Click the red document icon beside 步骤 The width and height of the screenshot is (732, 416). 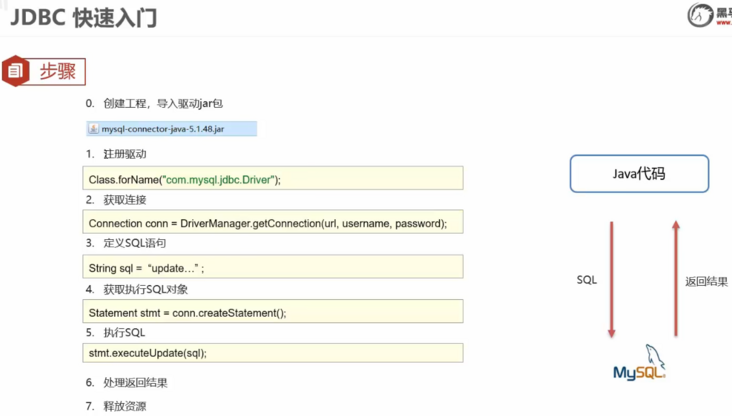pos(15,71)
